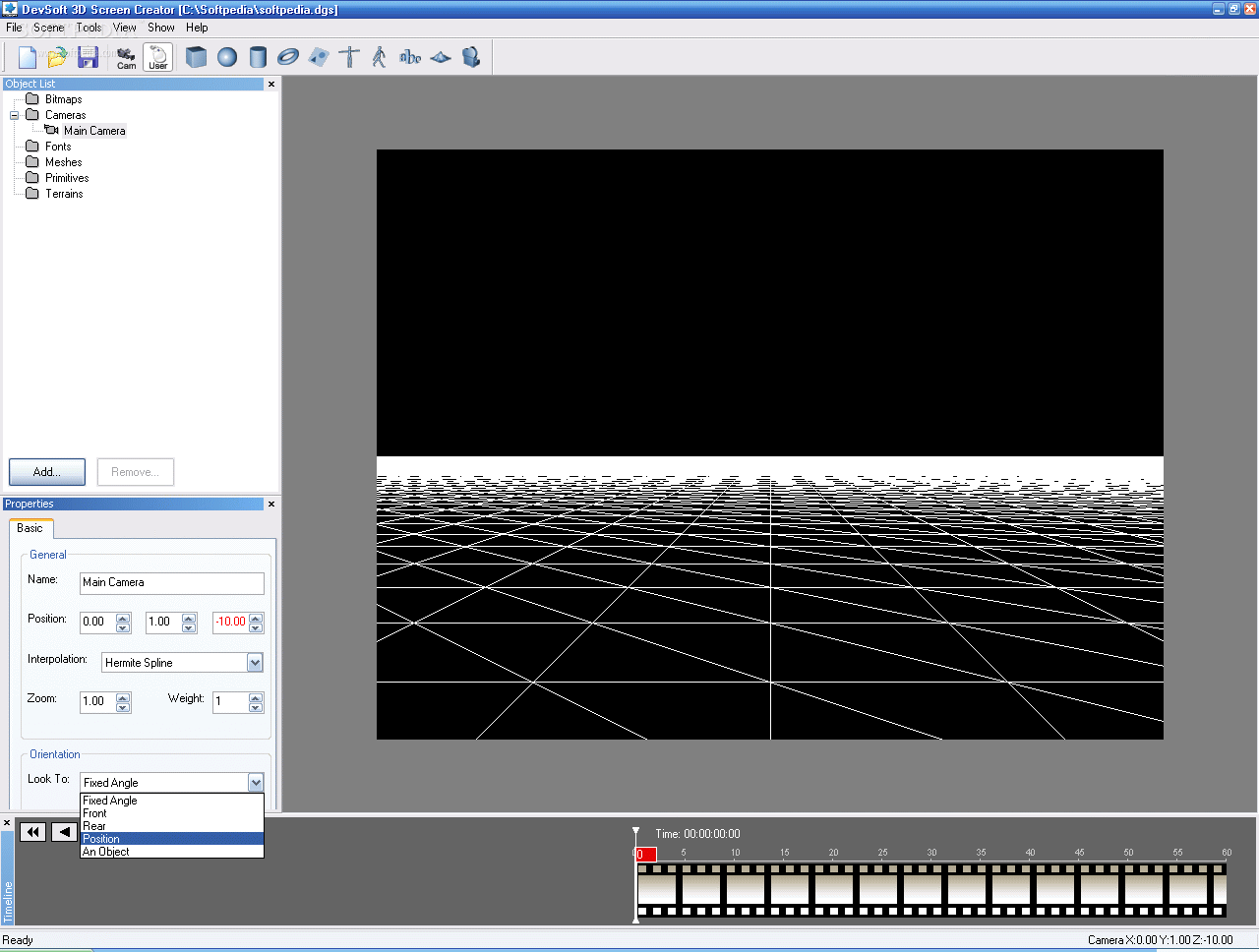Choose Fixed Angle from Look To list

(x=172, y=801)
